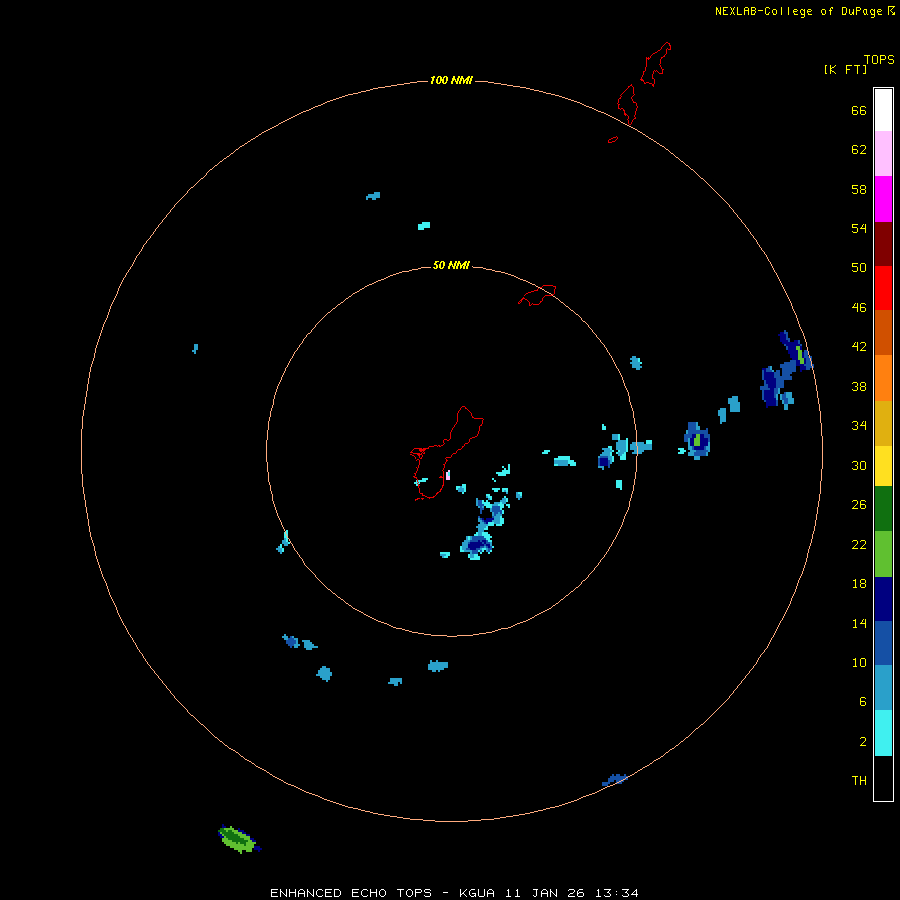Image resolution: width=900 pixels, height=900 pixels.
Task: Click the 100 NMI range ring label
Action: 451,80
